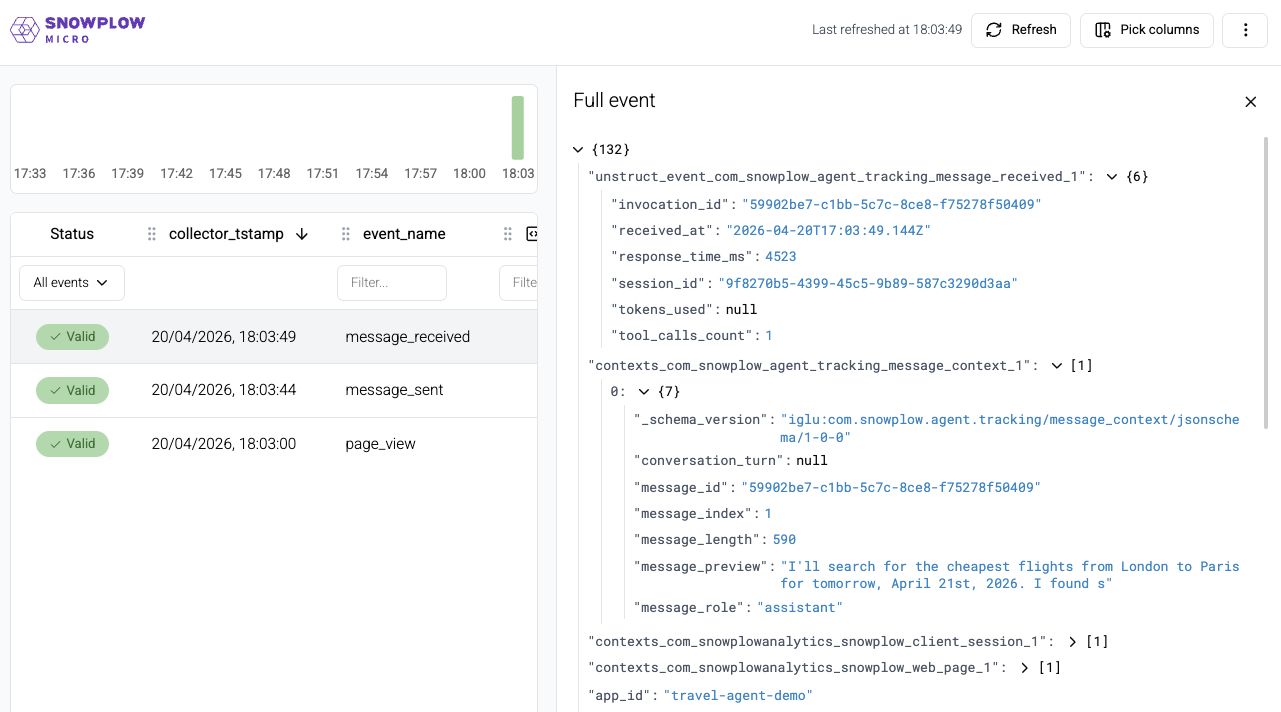Close the Full event panel
This screenshot has width=1281, height=712.
point(1250,102)
